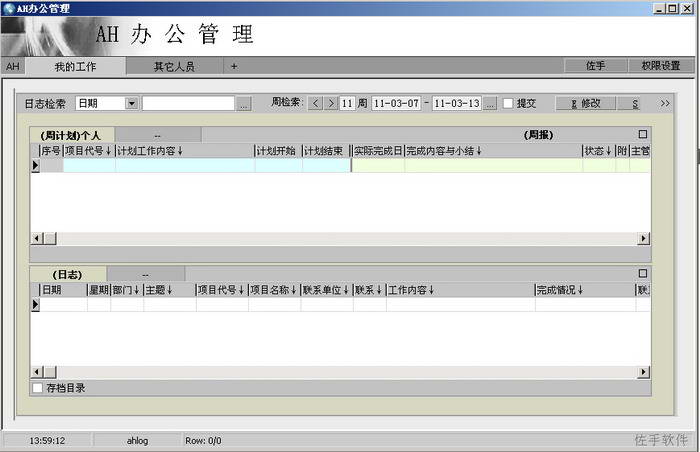Enable the 存档目录 checkbox
This screenshot has width=700, height=452.
tap(38, 388)
